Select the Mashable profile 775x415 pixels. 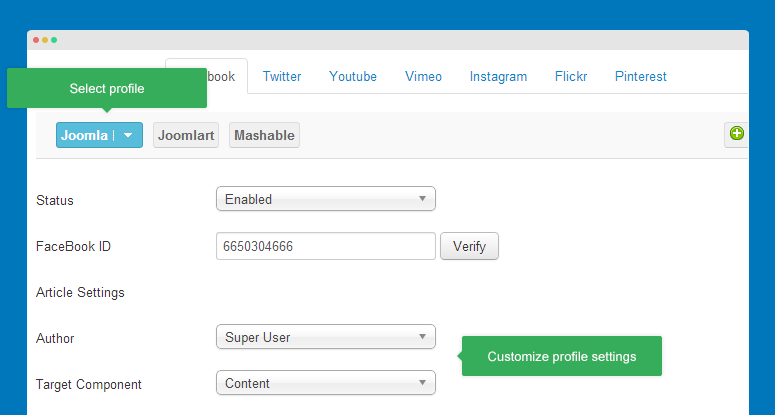(264, 135)
